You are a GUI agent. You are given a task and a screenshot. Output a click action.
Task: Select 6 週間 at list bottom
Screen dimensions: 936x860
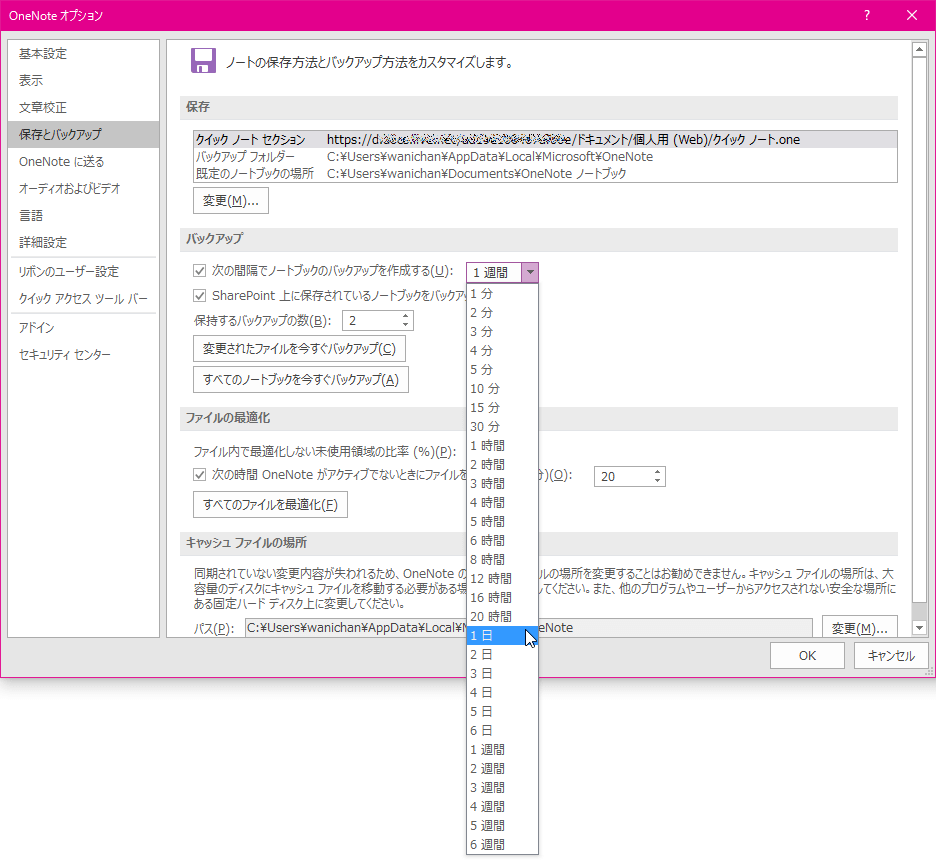502,844
